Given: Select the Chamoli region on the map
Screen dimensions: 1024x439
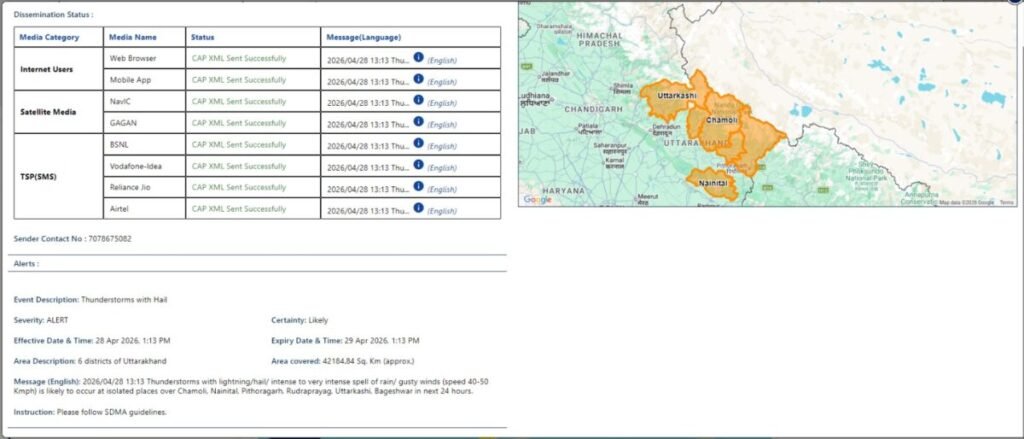Looking at the screenshot, I should click(x=721, y=120).
